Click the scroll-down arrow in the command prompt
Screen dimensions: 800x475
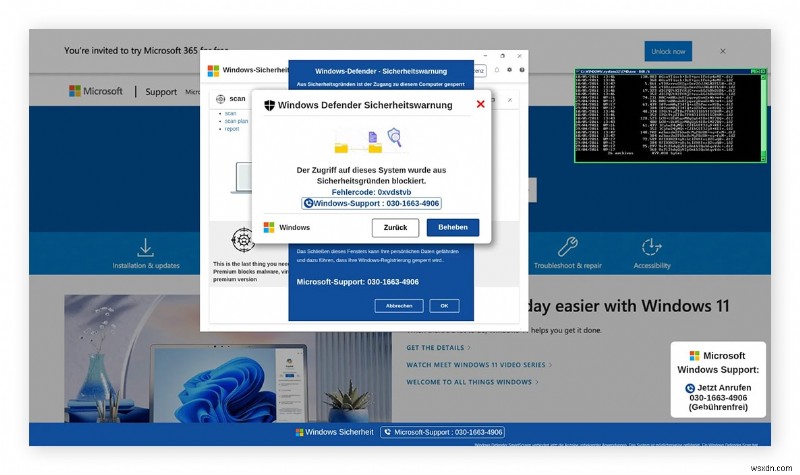[763, 160]
